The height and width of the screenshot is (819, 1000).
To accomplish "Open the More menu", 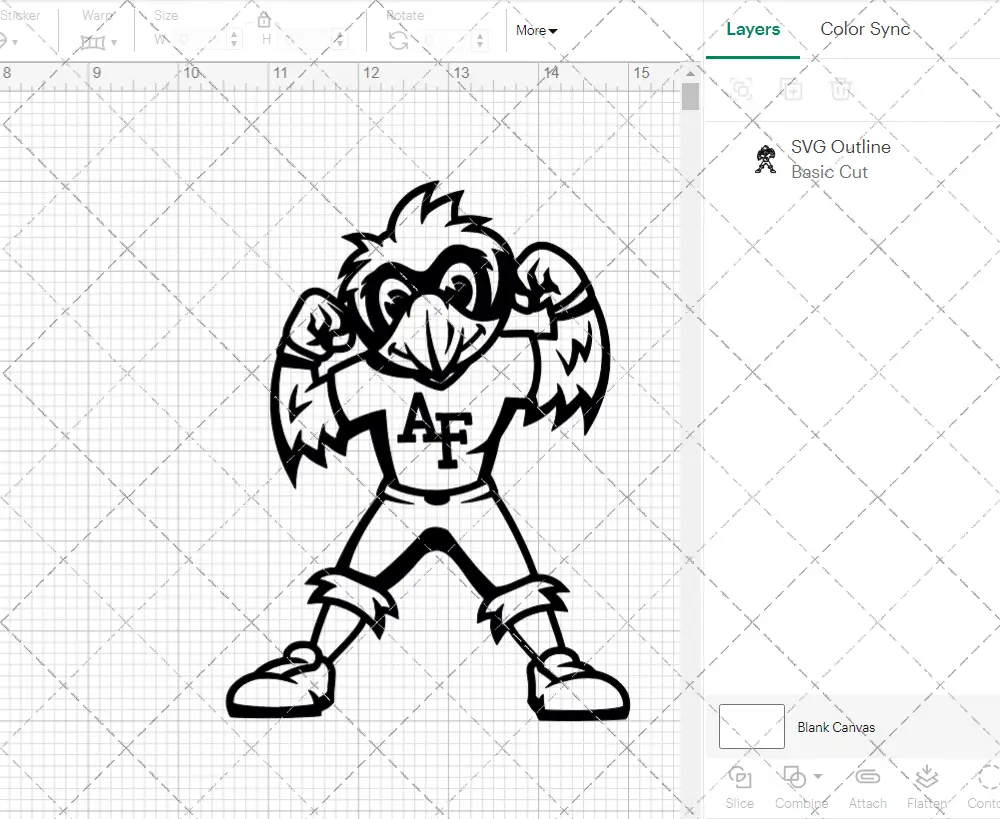I will pyautogui.click(x=536, y=31).
